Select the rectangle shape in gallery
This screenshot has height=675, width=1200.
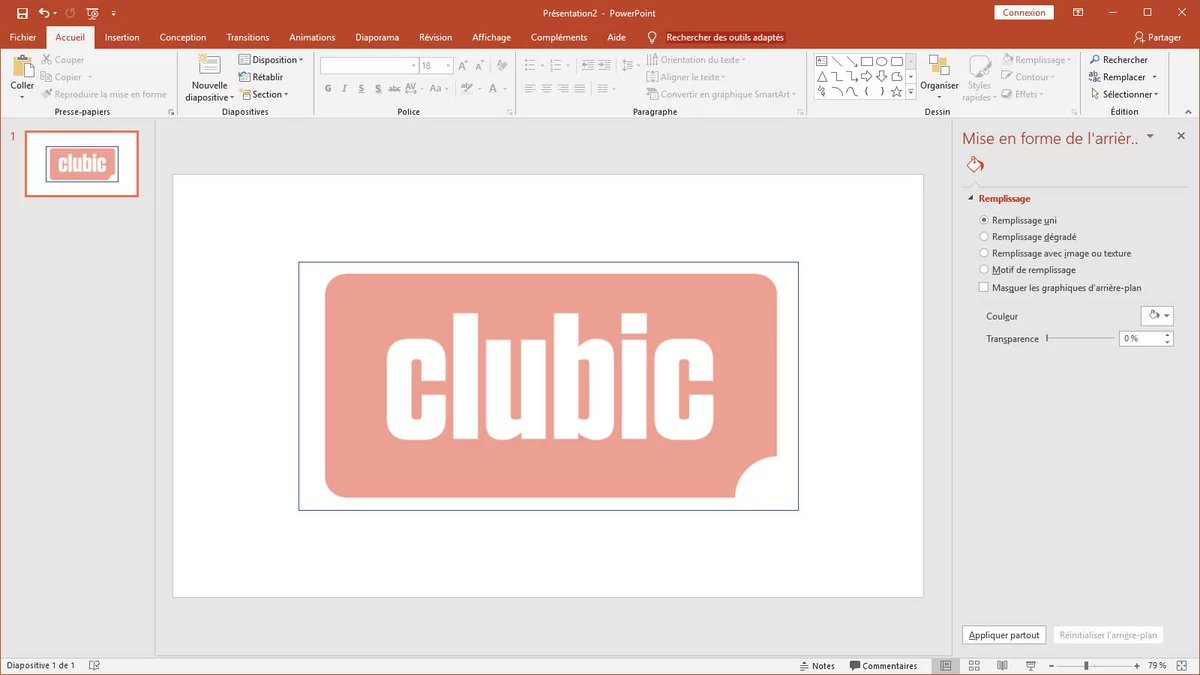point(867,61)
